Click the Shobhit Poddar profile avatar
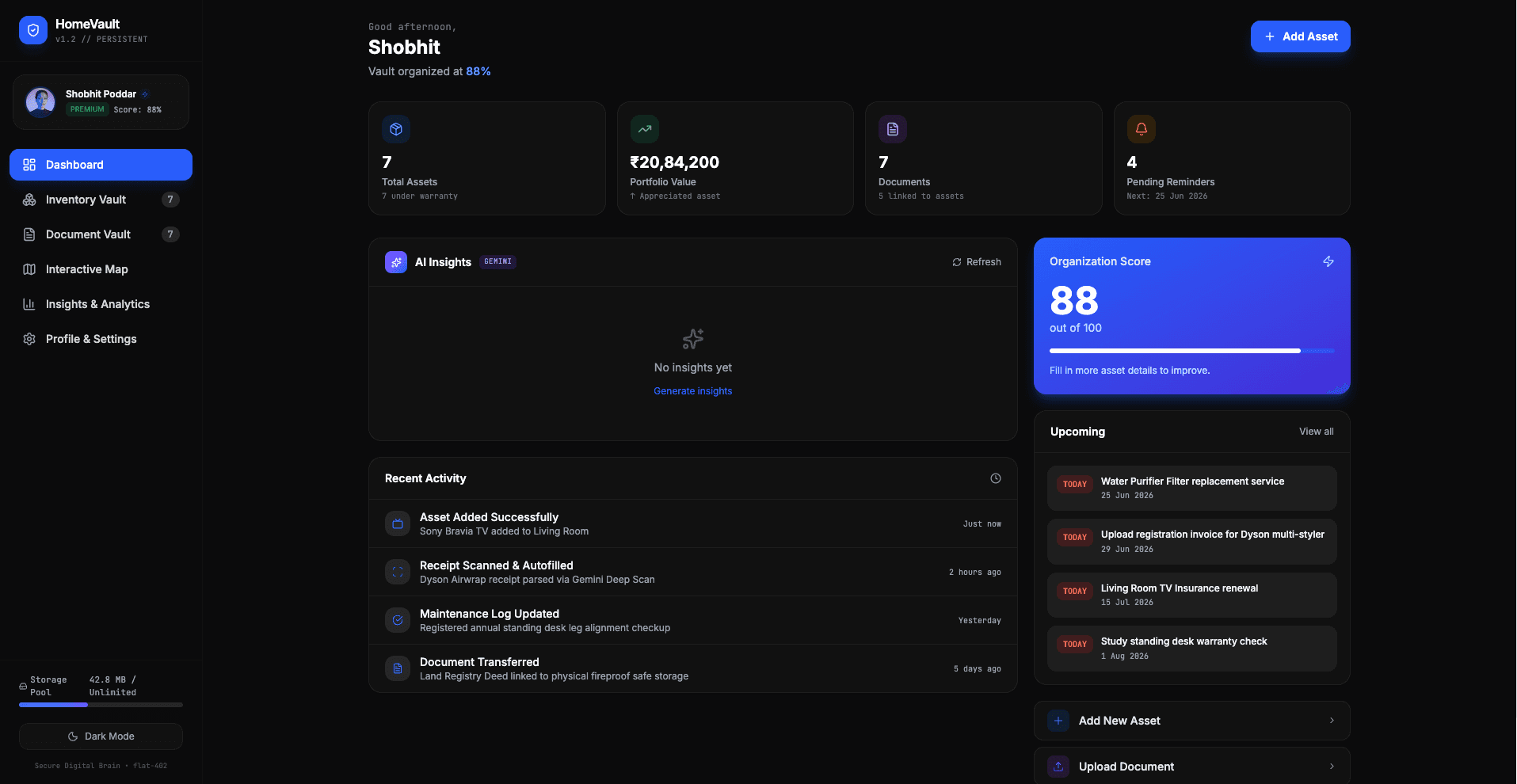Viewport: 1517px width, 784px height. [x=40, y=101]
